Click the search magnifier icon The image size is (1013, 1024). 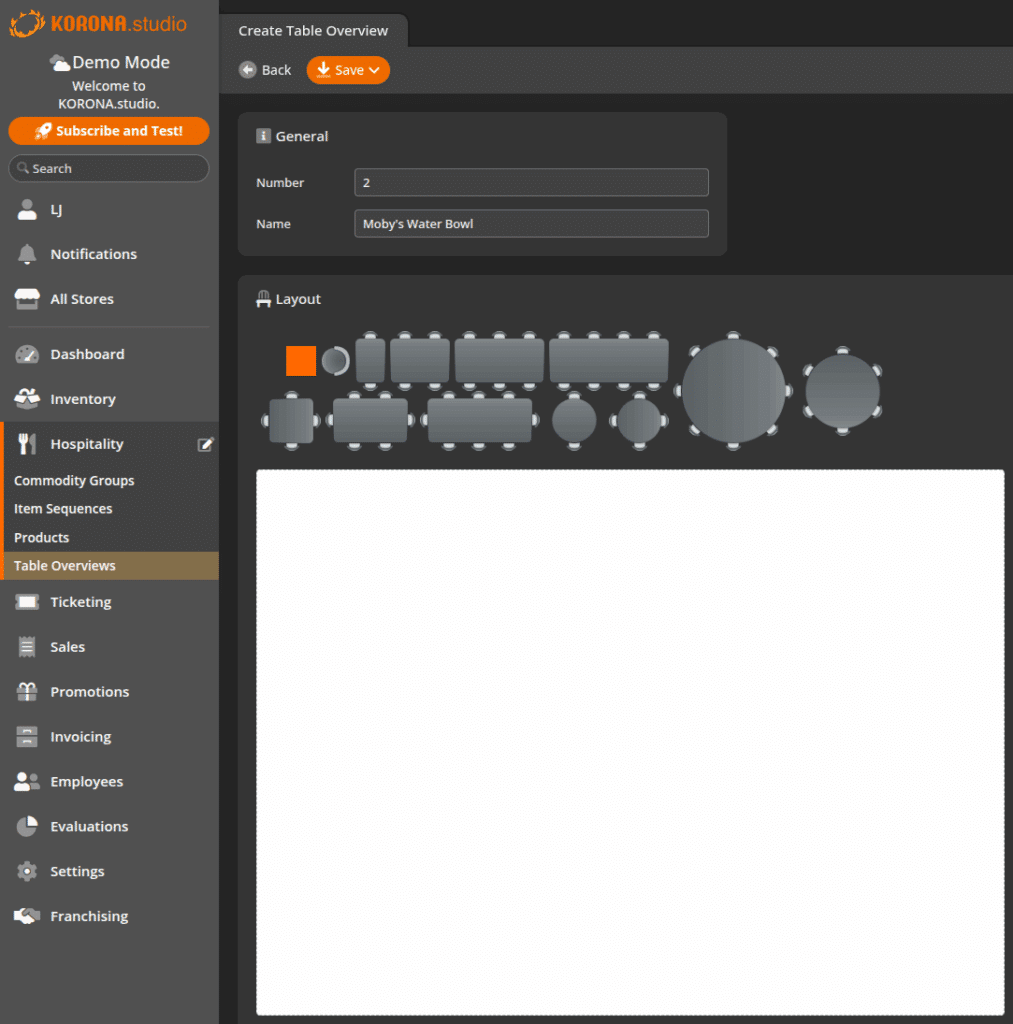click(23, 168)
